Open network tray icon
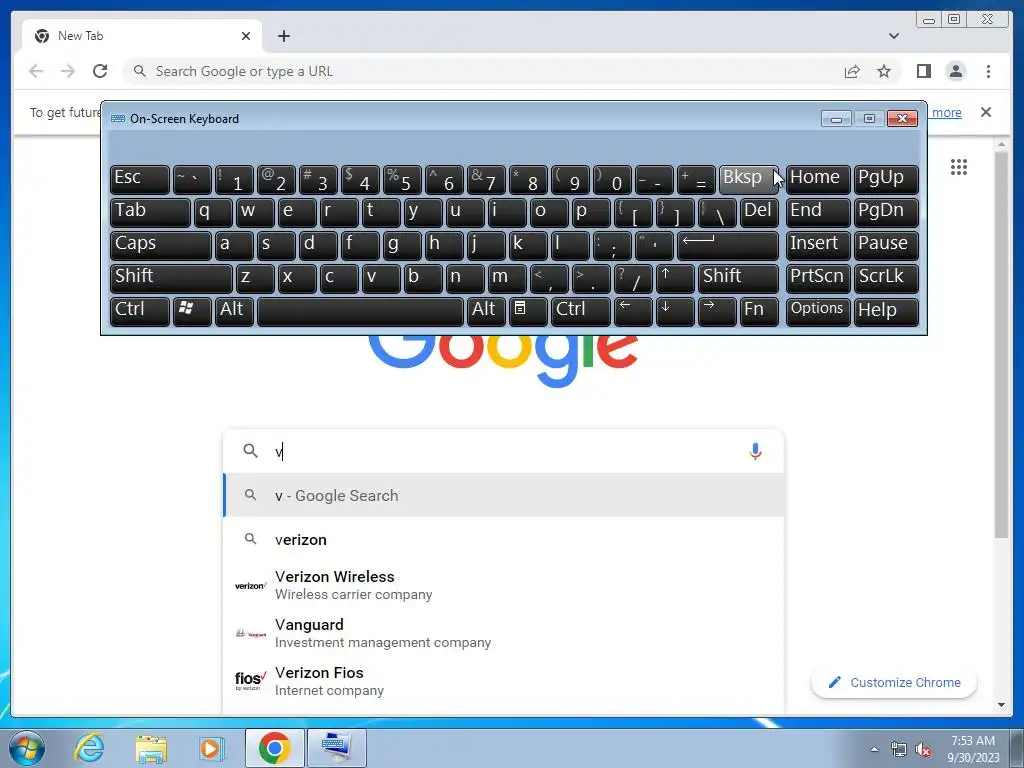Viewport: 1024px width, 768px height. pyautogui.click(x=899, y=750)
